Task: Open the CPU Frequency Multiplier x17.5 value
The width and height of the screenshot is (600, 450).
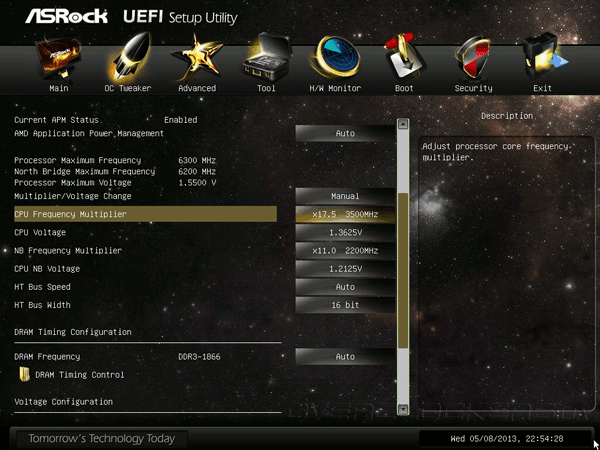Action: 345,214
